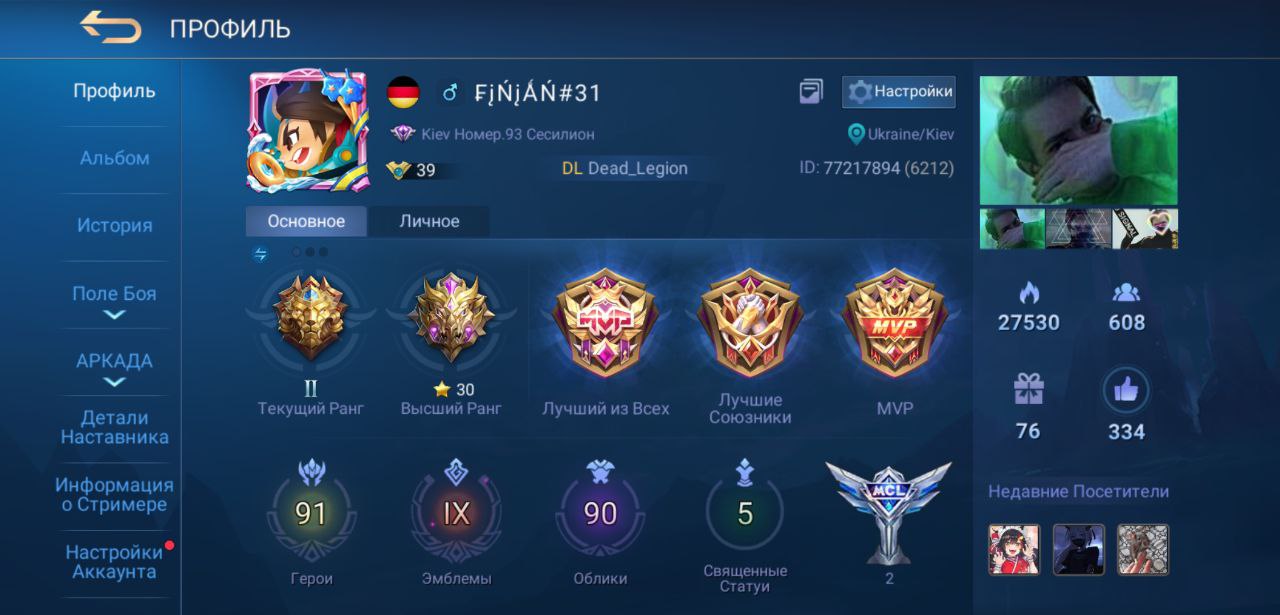This screenshot has height=615, width=1280.
Task: Open the gift box icon
Action: coord(1028,390)
